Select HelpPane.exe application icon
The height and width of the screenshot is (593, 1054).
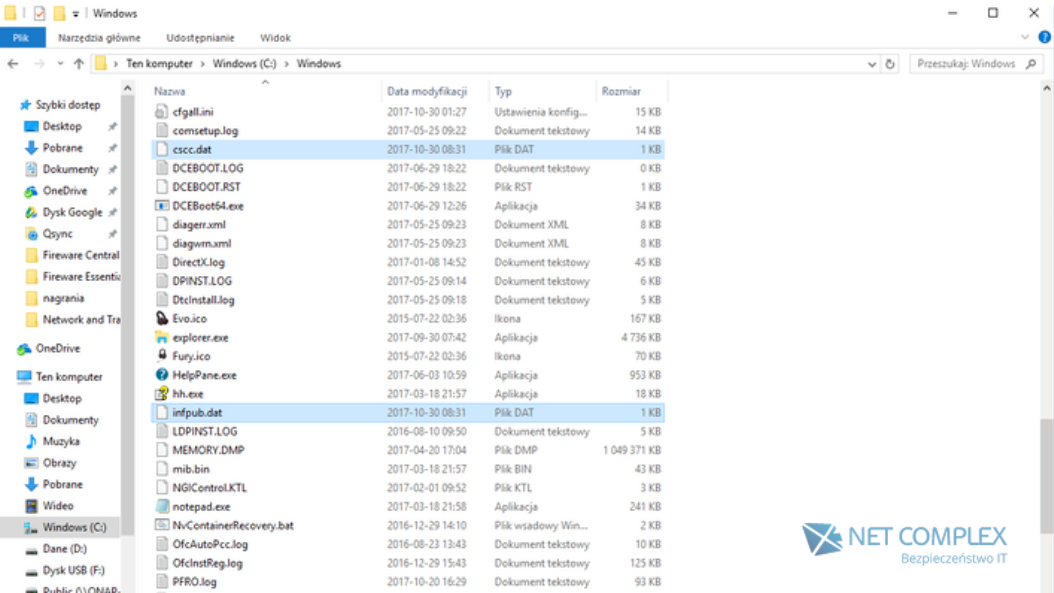click(161, 375)
